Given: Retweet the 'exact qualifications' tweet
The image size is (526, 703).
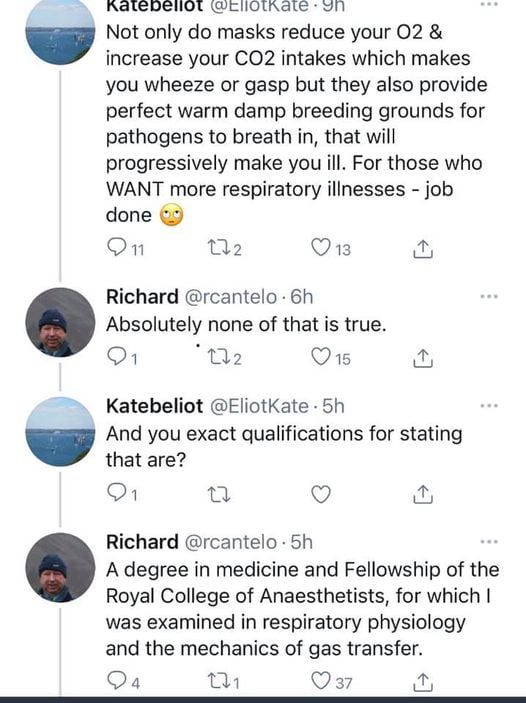Looking at the screenshot, I should [219, 495].
